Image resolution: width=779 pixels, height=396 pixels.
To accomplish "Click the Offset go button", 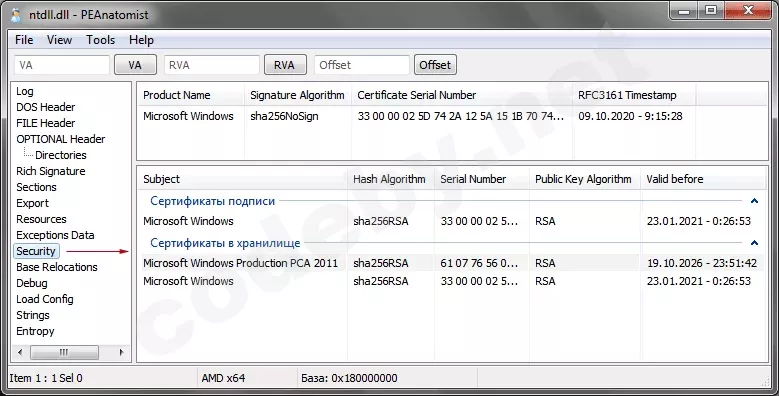I will [x=435, y=65].
